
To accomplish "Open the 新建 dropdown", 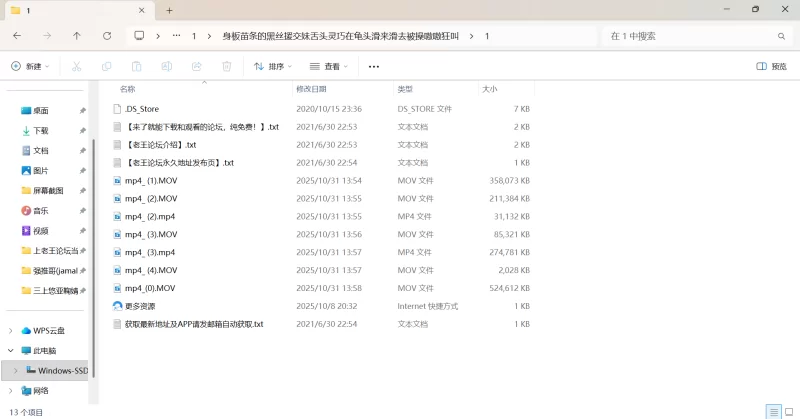I will click(x=29, y=67).
